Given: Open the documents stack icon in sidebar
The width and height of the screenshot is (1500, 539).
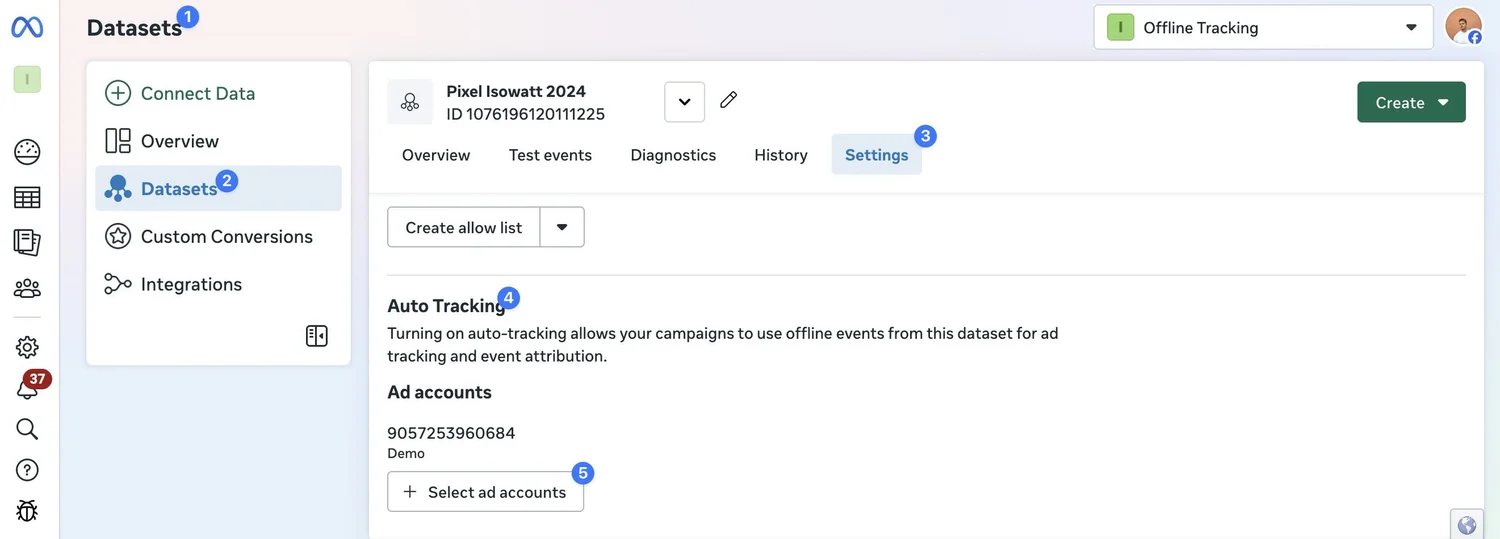Looking at the screenshot, I should click(x=27, y=242).
